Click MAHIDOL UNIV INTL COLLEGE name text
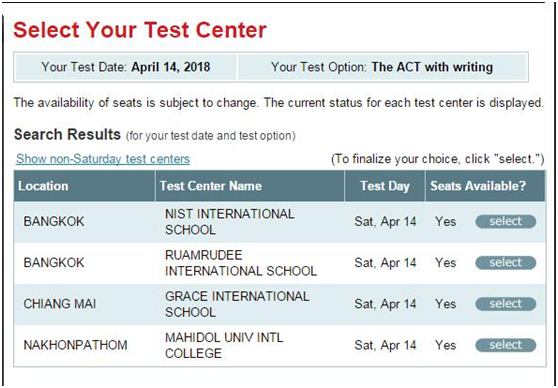The width and height of the screenshot is (558, 388). click(x=224, y=345)
